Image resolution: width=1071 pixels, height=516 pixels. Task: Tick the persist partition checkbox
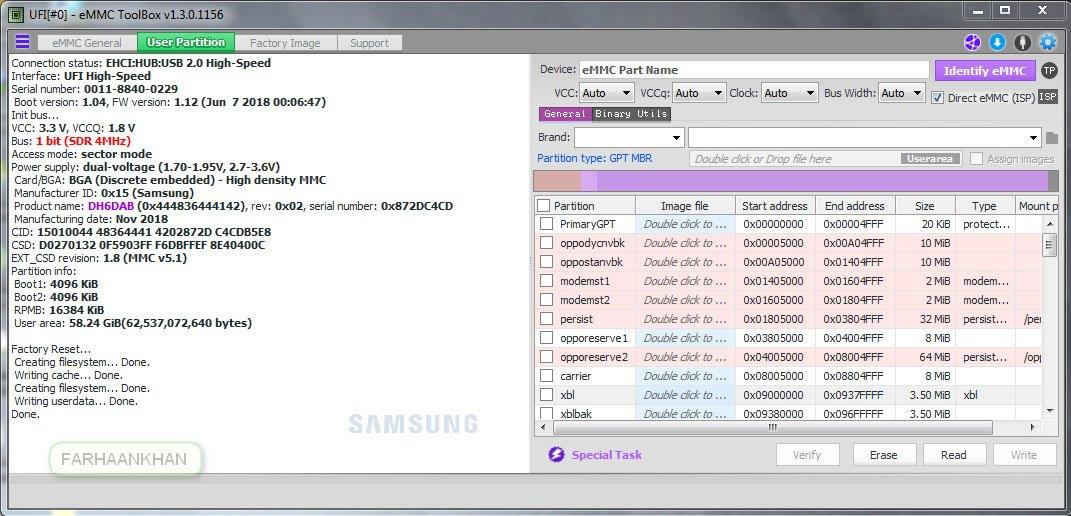546,319
